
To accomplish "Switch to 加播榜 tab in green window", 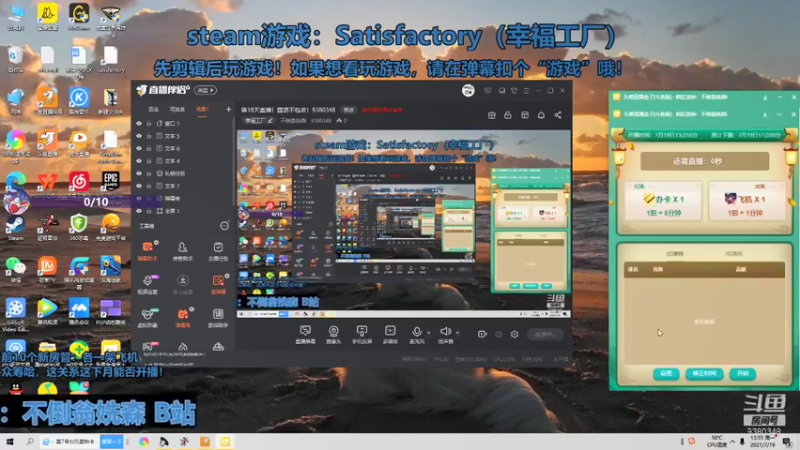I will (x=674, y=254).
